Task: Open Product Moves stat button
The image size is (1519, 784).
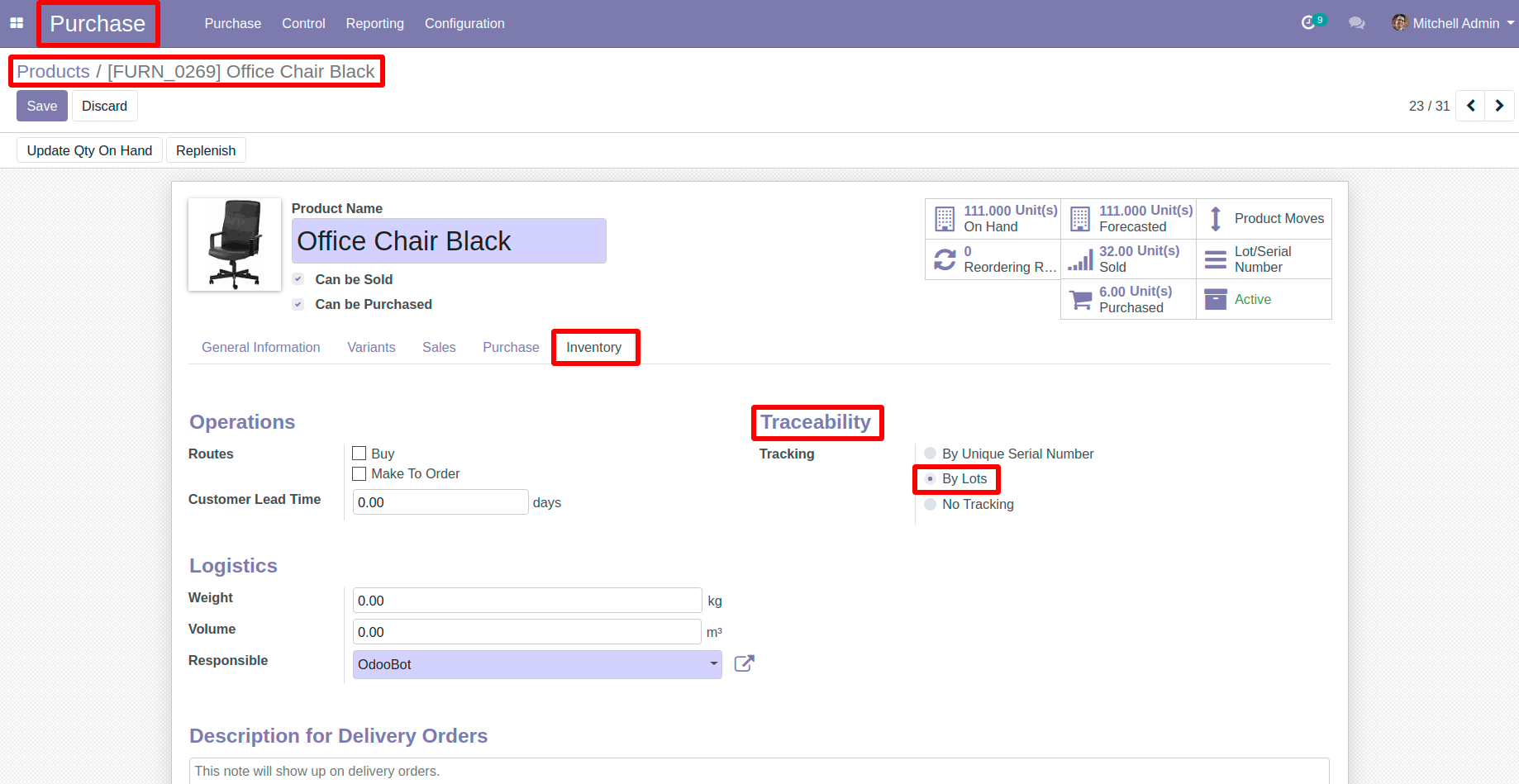Action: (1264, 219)
